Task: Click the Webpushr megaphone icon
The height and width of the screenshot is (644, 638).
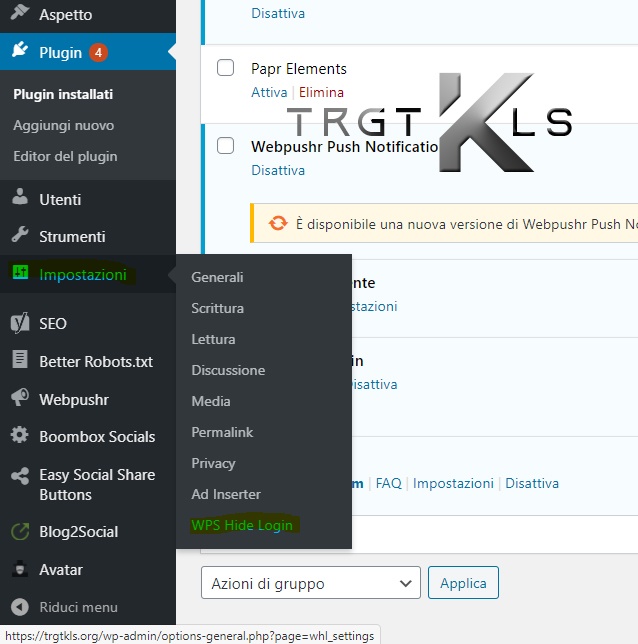Action: [20, 399]
